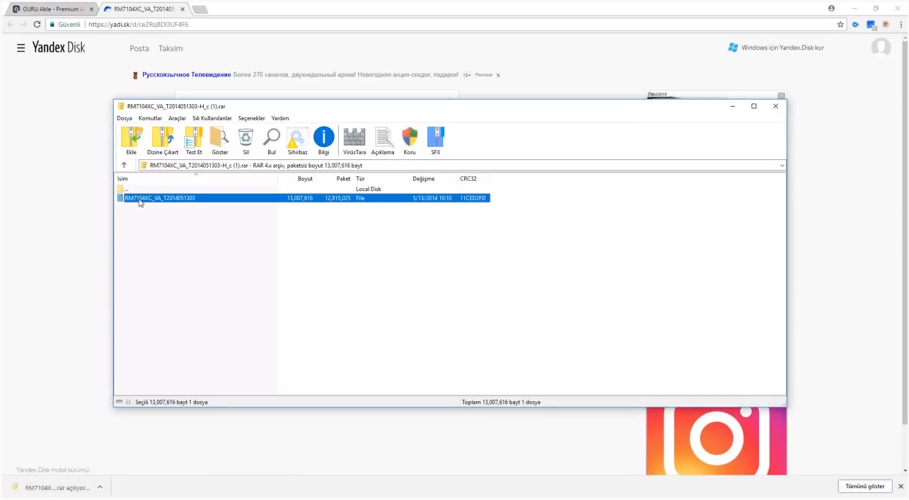Open the Açıklama comment tool

tap(383, 141)
